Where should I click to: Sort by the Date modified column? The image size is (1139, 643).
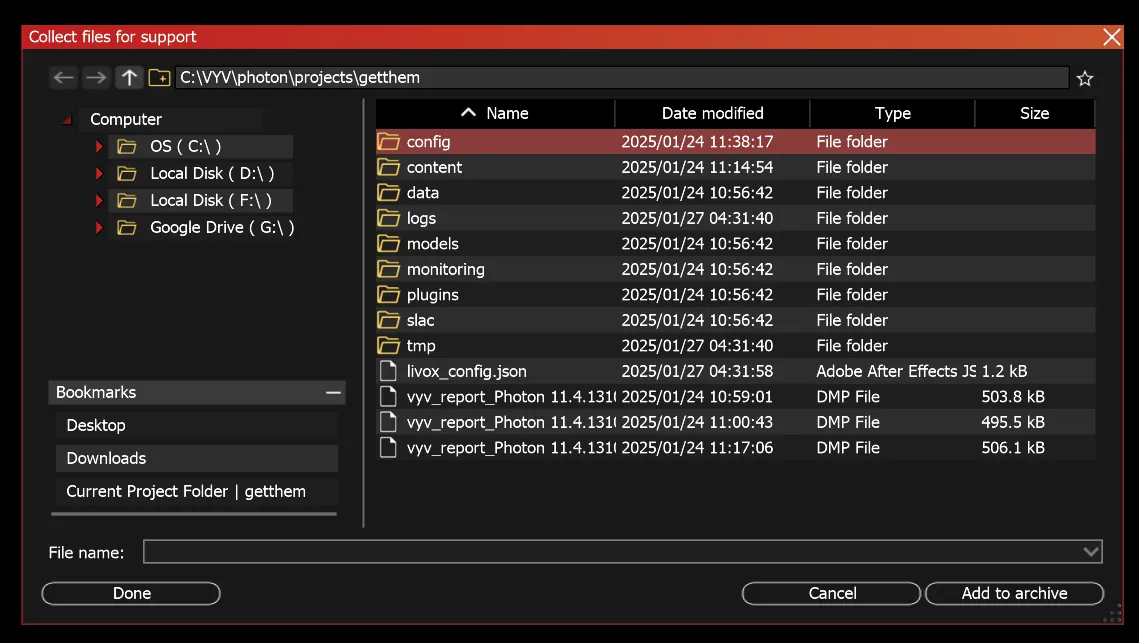click(712, 113)
